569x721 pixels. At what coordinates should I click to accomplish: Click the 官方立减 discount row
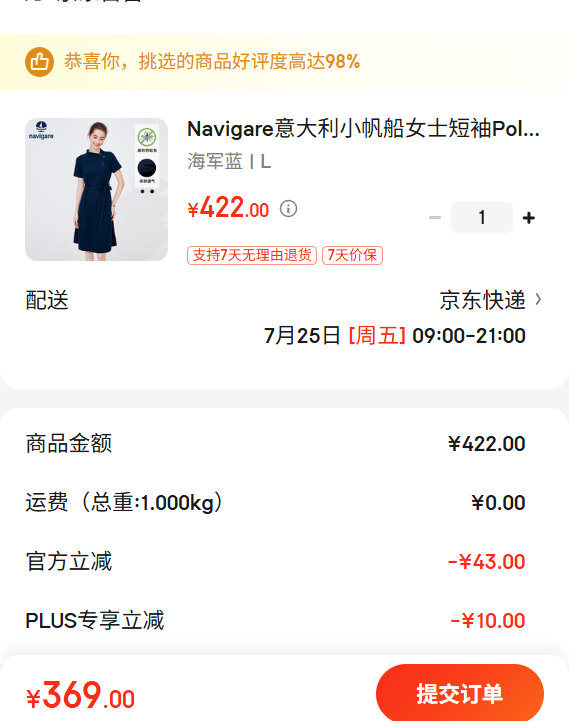275,561
